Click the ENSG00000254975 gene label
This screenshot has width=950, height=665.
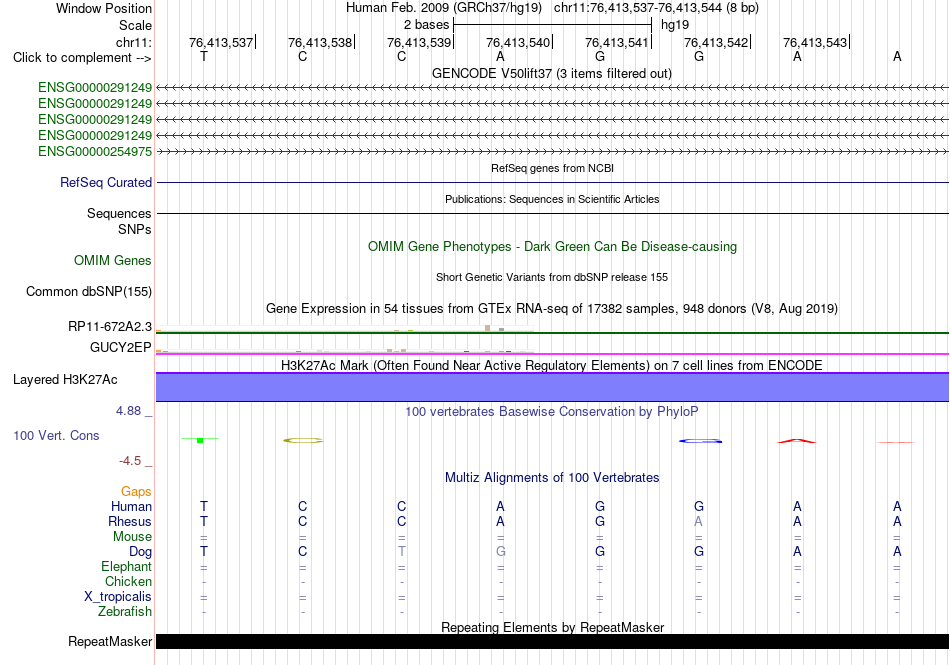(x=95, y=151)
